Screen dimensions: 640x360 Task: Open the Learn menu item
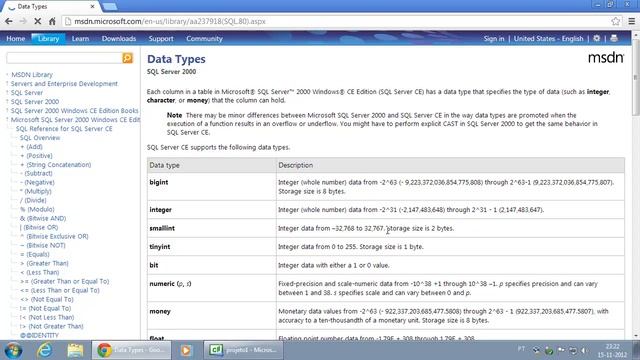point(80,39)
